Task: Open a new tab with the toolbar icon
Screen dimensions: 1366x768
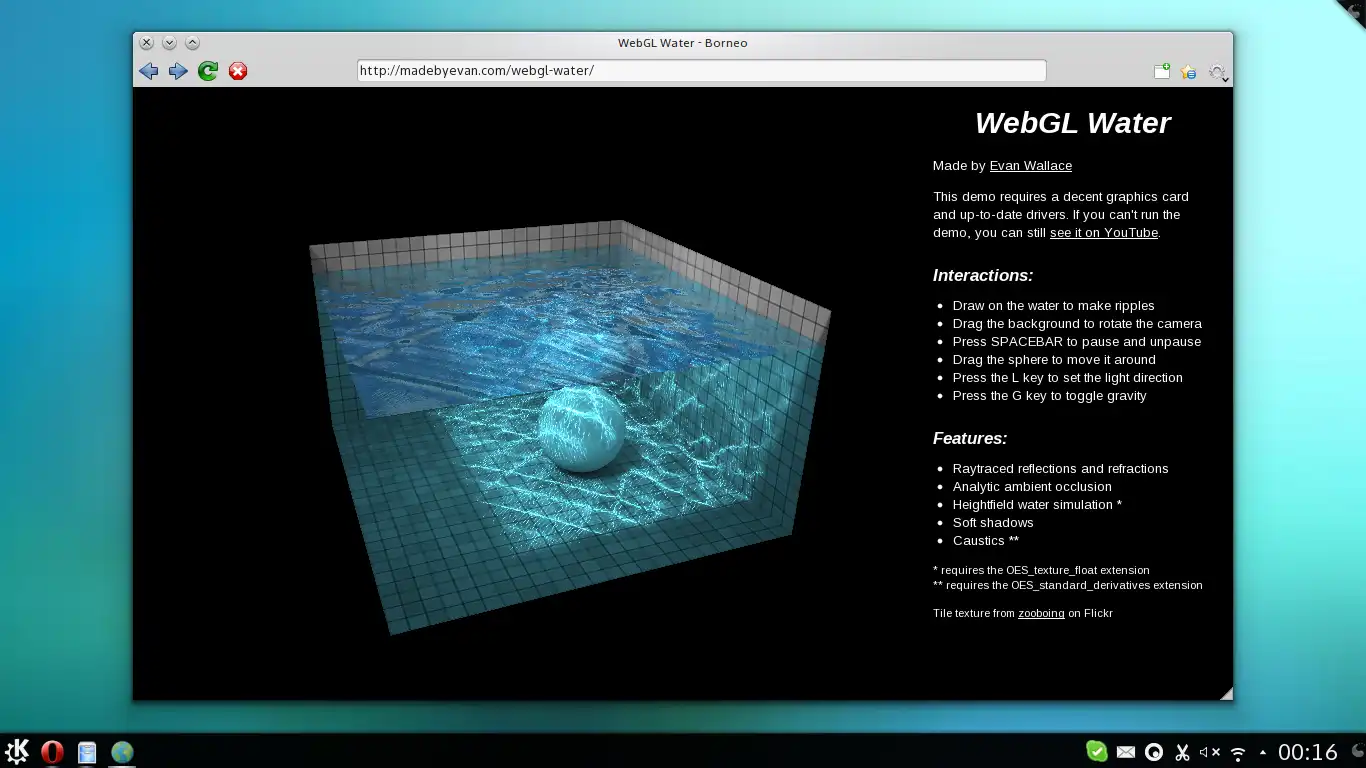Action: [x=1161, y=71]
